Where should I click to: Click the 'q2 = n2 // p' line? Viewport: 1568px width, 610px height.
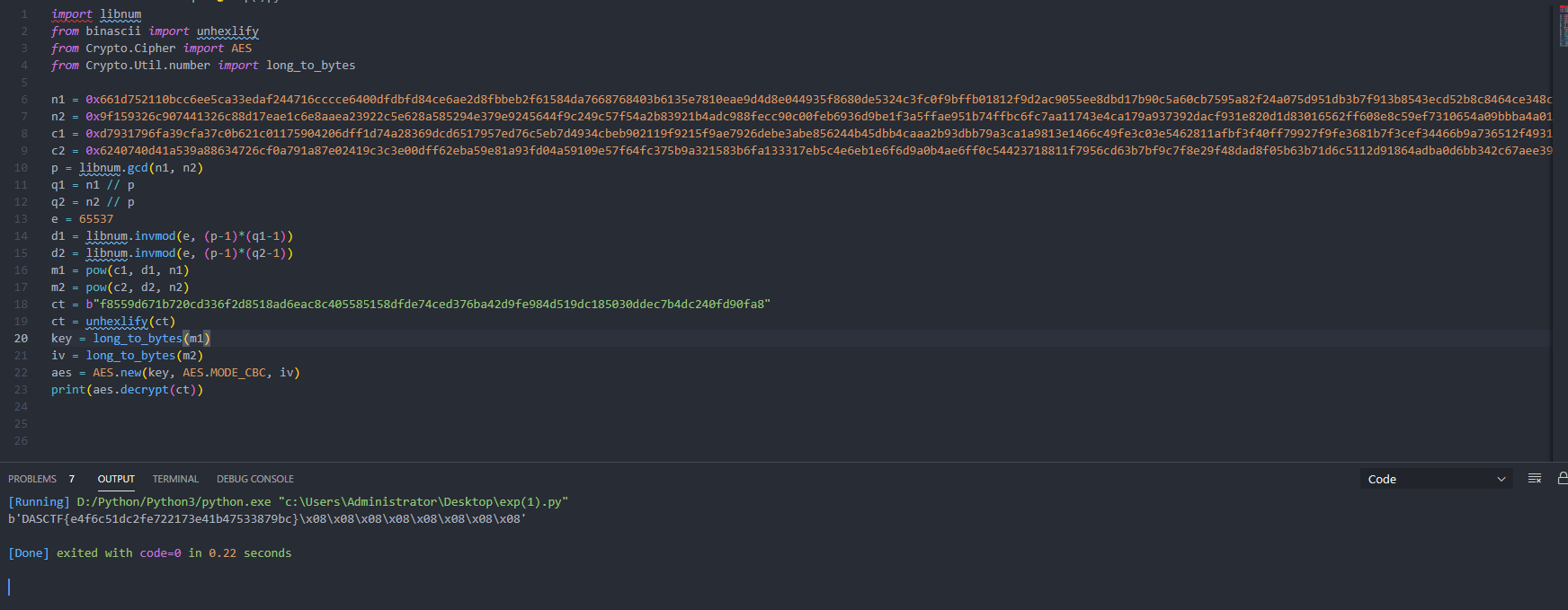pyautogui.click(x=93, y=202)
